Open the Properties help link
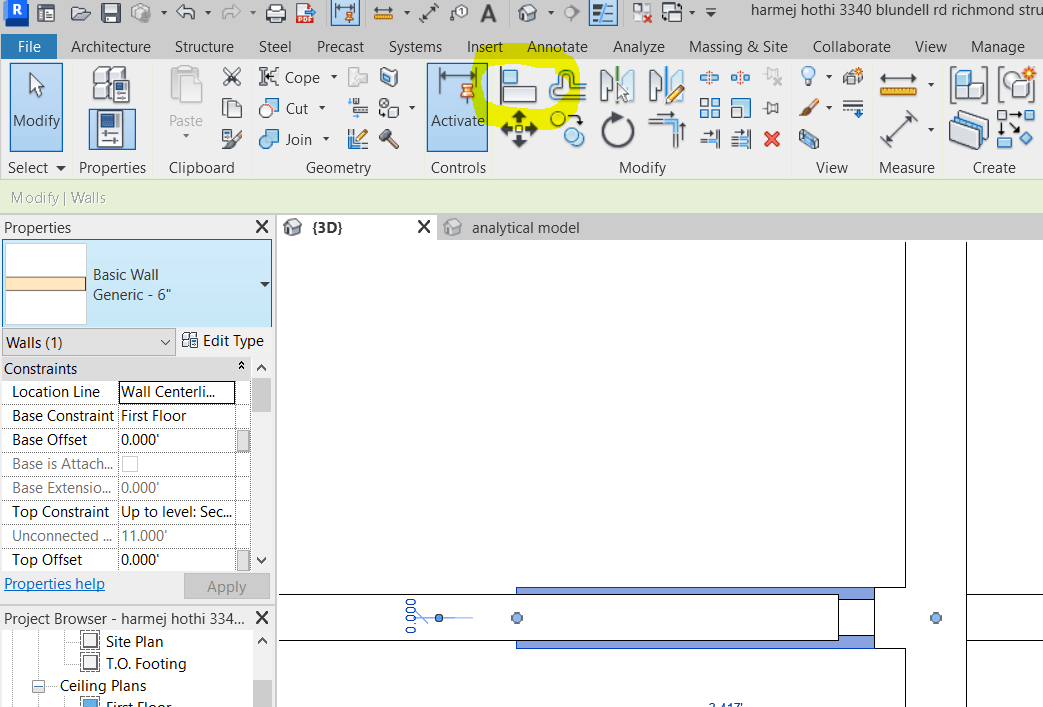This screenshot has width=1043, height=707. coord(54,583)
